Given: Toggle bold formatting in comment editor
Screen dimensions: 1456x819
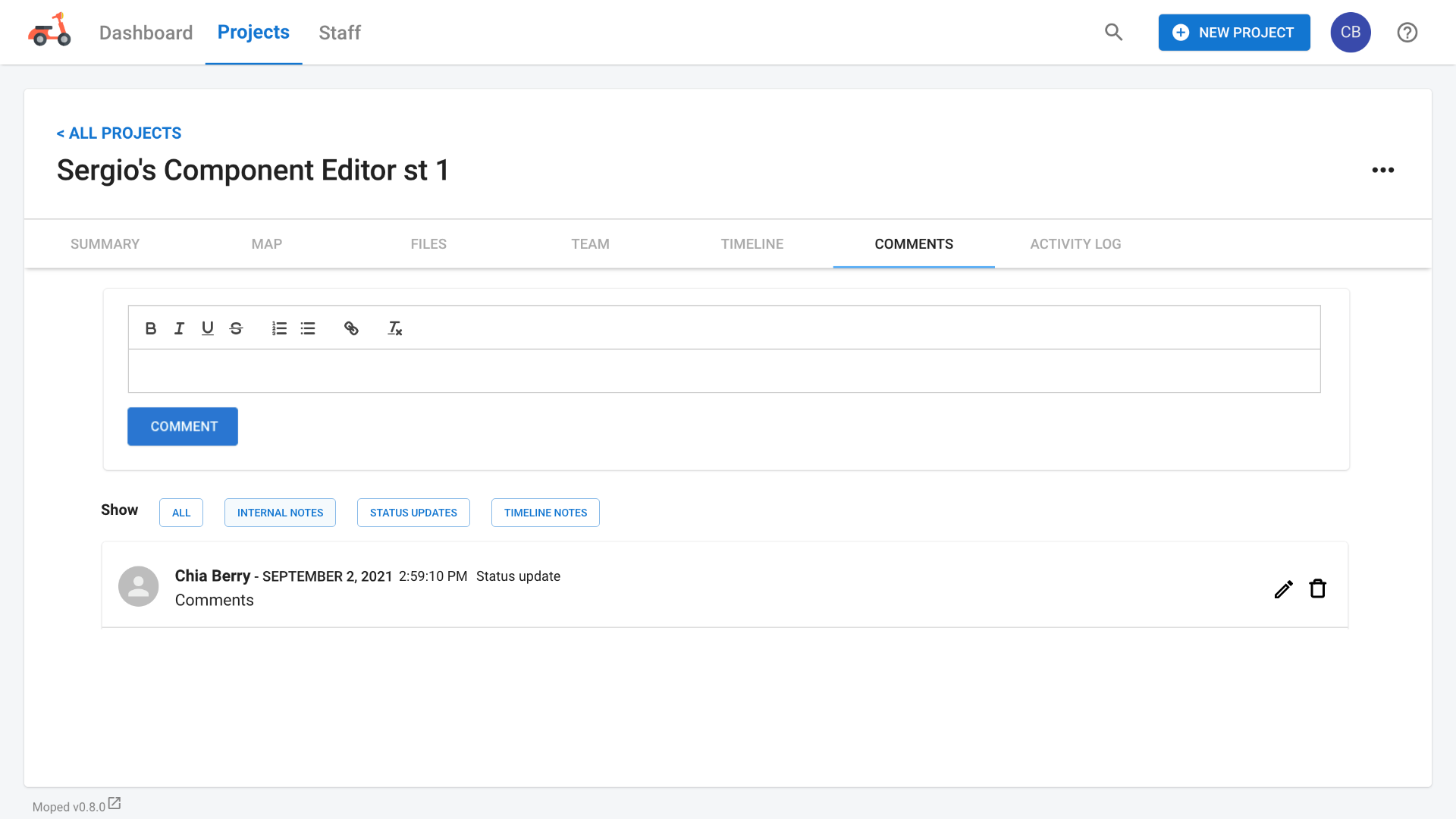Looking at the screenshot, I should 151,328.
